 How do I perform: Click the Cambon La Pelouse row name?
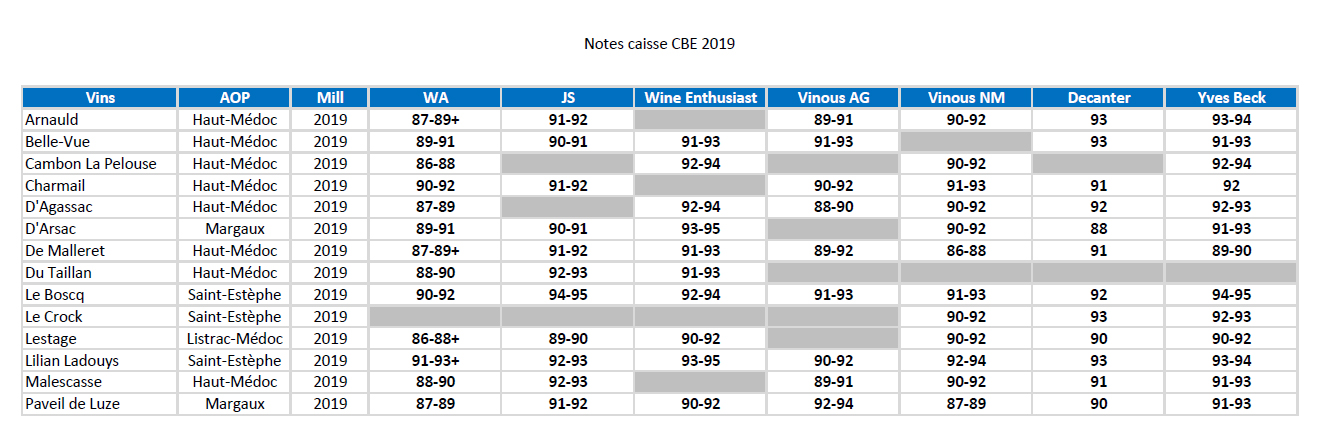coord(91,164)
